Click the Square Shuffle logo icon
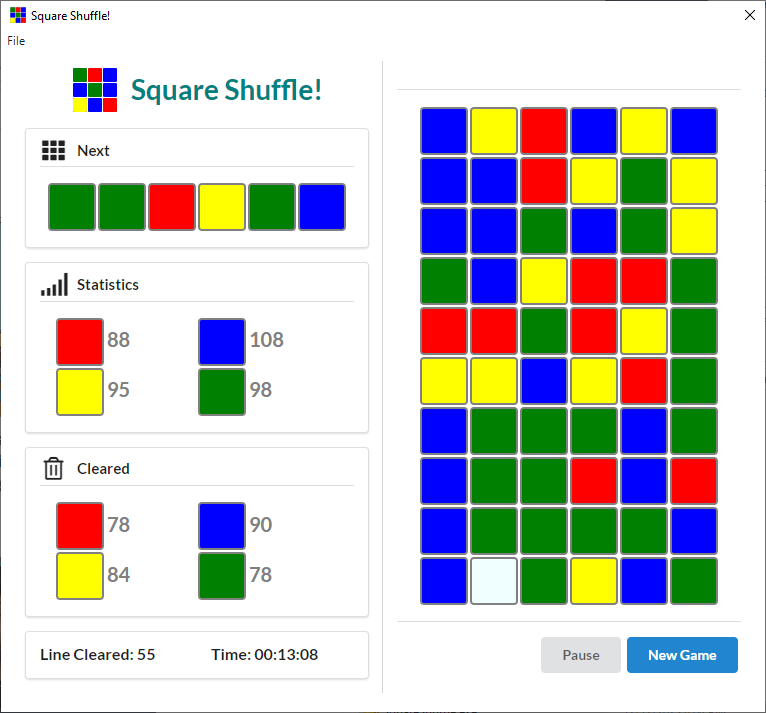 pyautogui.click(x=95, y=89)
